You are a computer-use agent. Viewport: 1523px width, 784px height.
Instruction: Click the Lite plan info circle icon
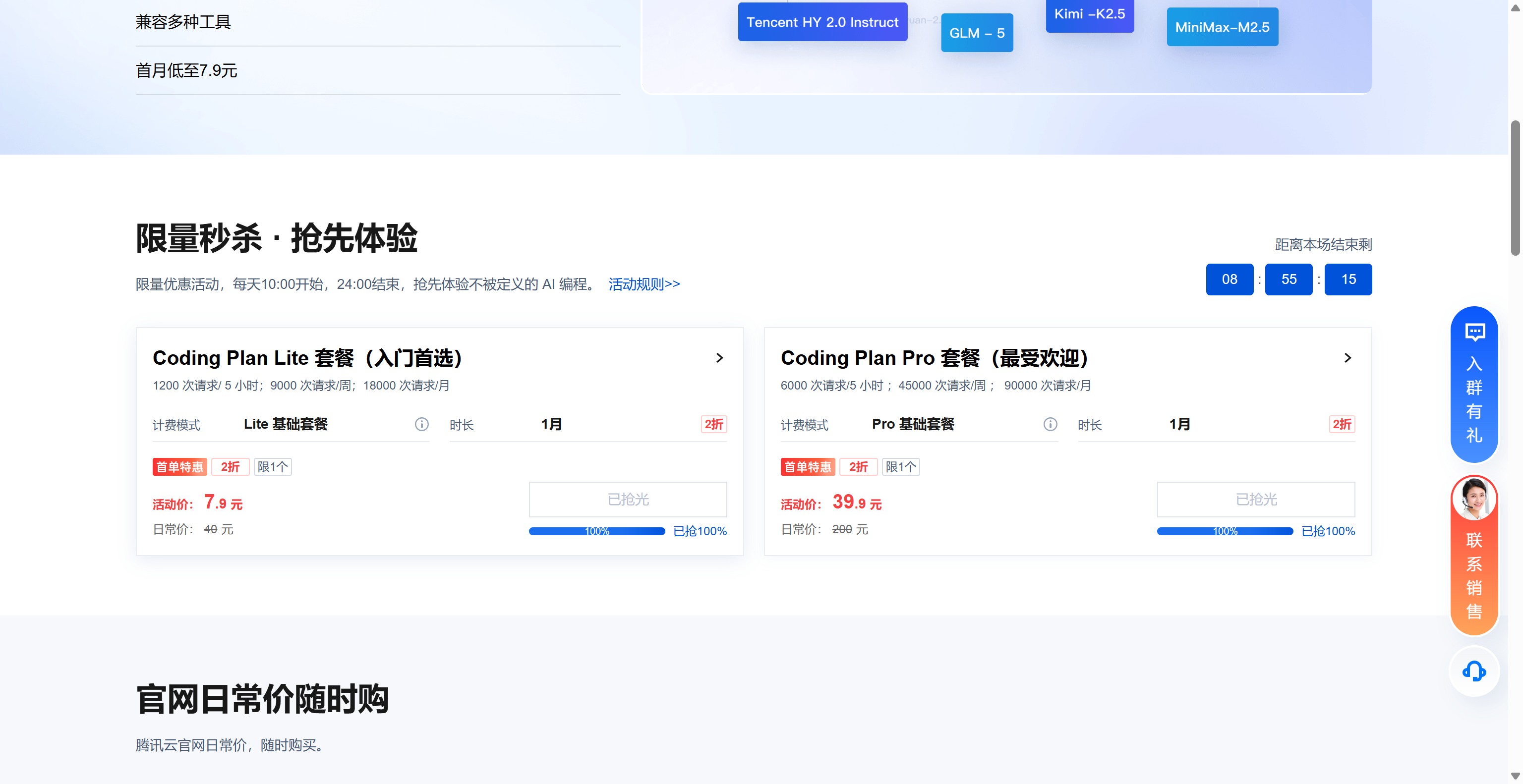click(x=421, y=424)
